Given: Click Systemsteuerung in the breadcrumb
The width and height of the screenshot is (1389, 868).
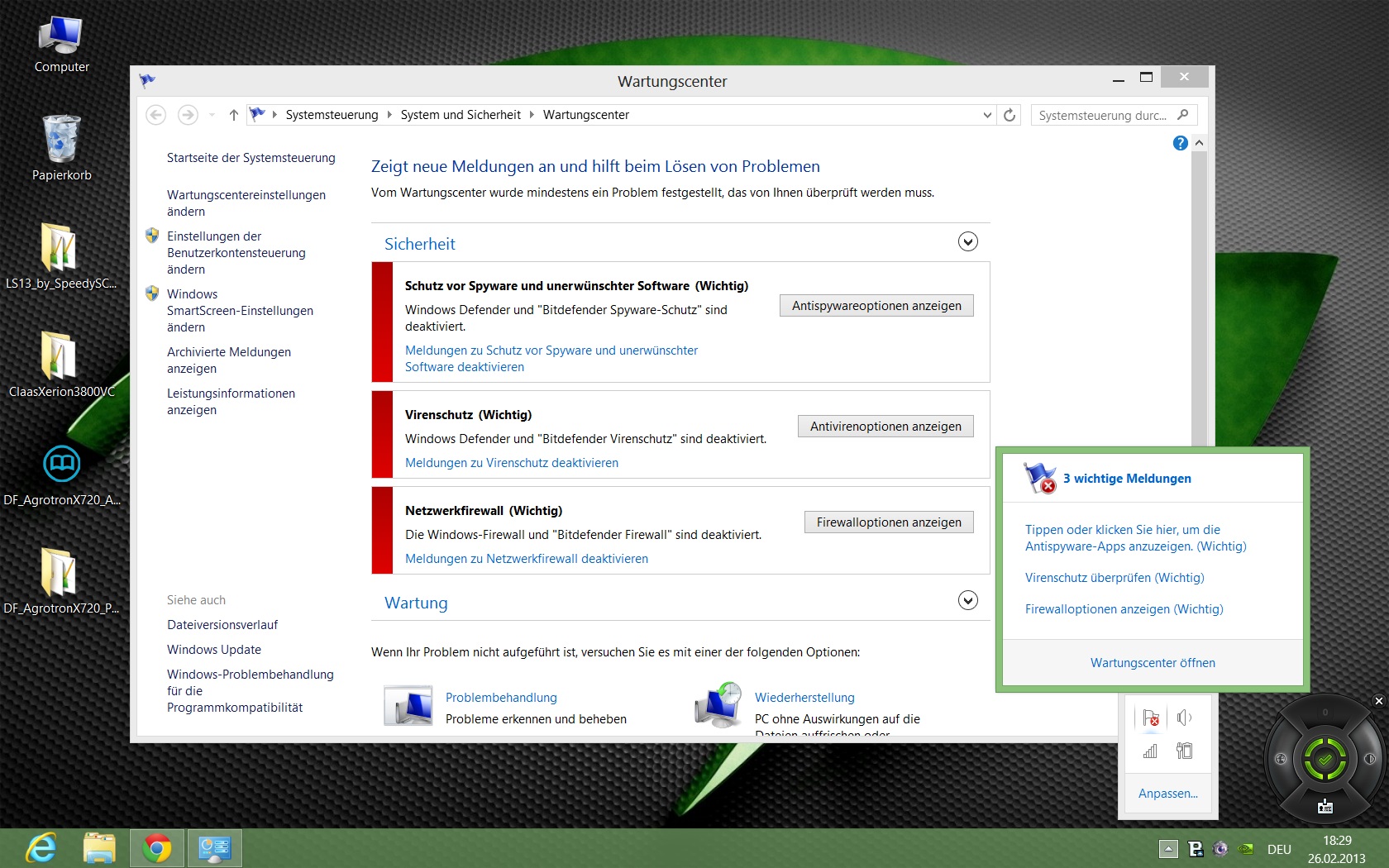Looking at the screenshot, I should [332, 115].
